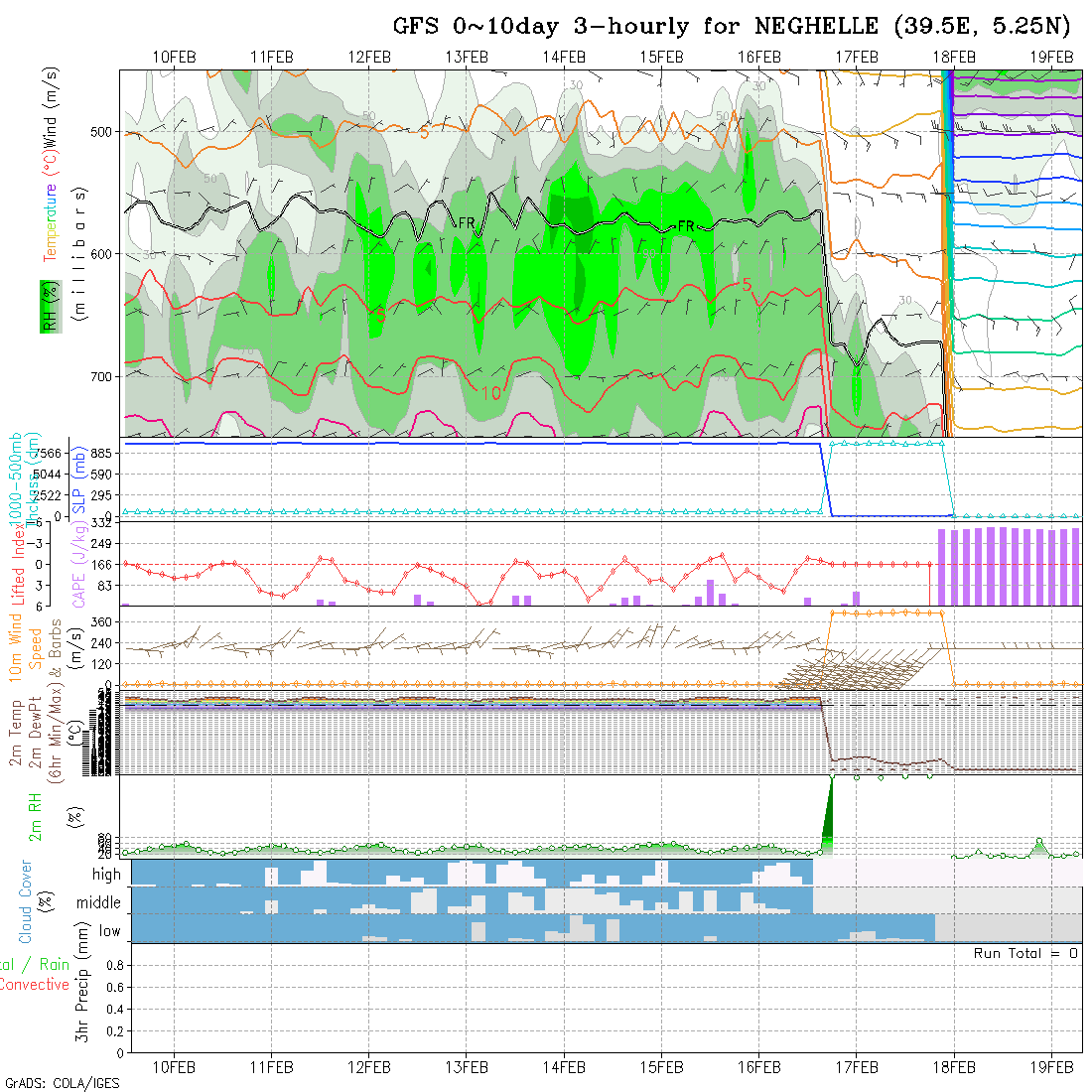Click the 'Run Total = 0' text
This screenshot has width=1092, height=1092.
1025,953
